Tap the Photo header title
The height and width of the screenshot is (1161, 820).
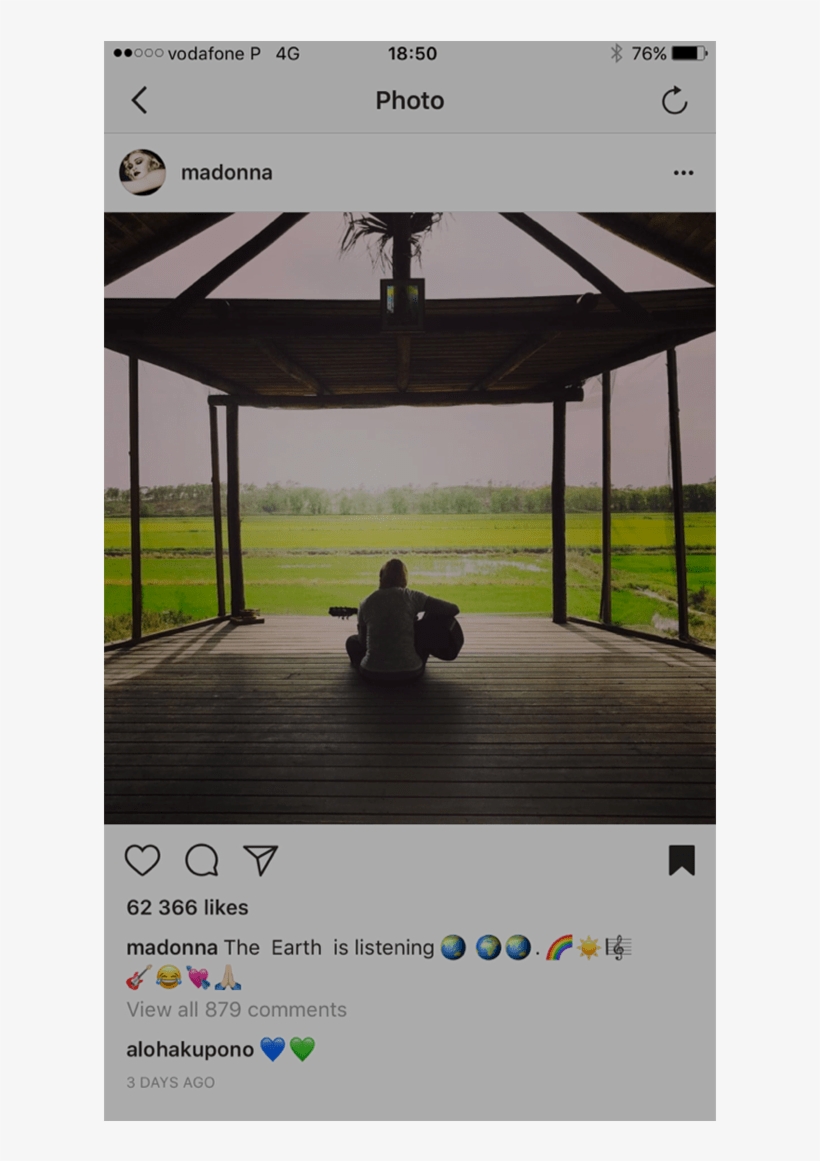coord(410,100)
